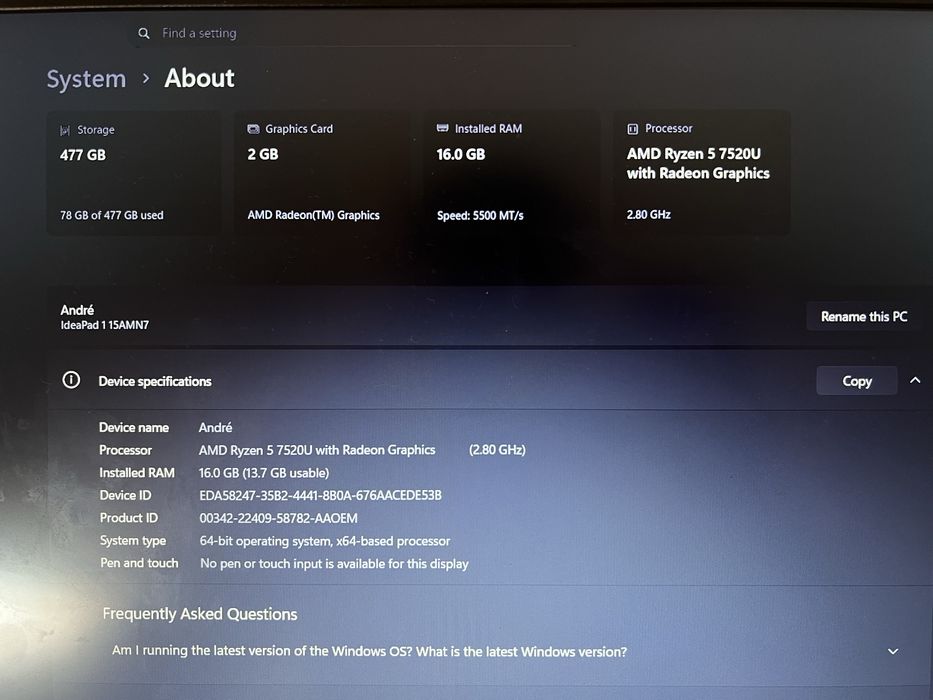Go back to System breadcrumb
Viewport: 933px width, 700px height.
pyautogui.click(x=86, y=79)
